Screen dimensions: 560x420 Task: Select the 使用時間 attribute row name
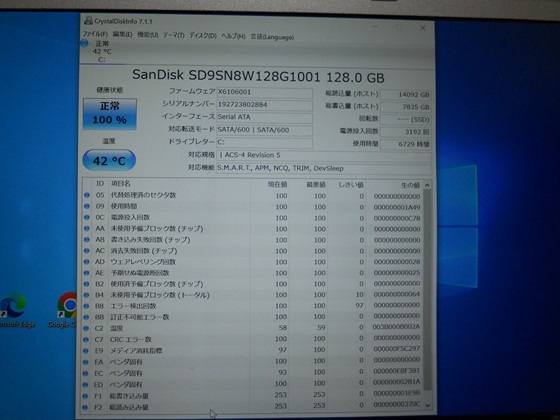pos(124,206)
